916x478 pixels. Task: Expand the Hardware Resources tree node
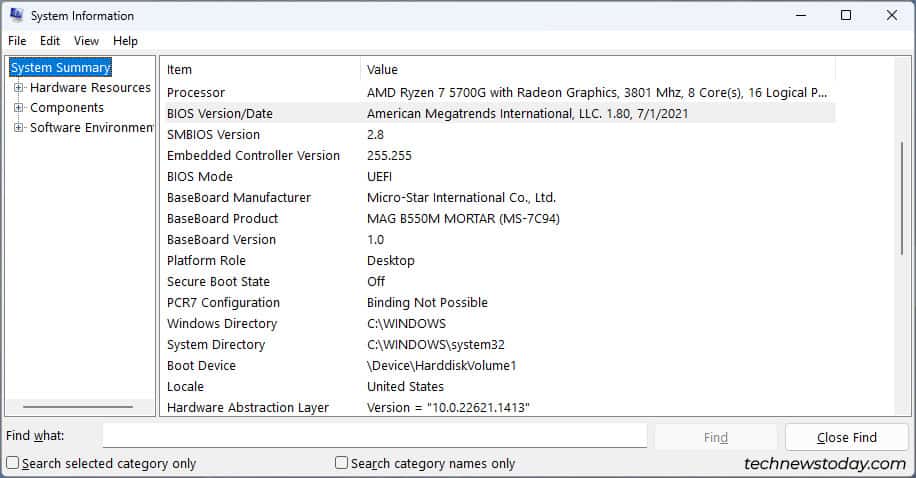19,88
